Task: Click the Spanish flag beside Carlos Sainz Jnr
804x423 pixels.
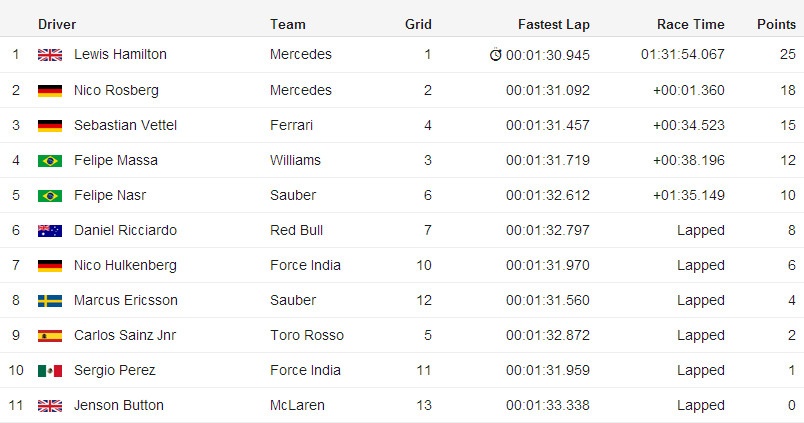Action: [x=50, y=336]
